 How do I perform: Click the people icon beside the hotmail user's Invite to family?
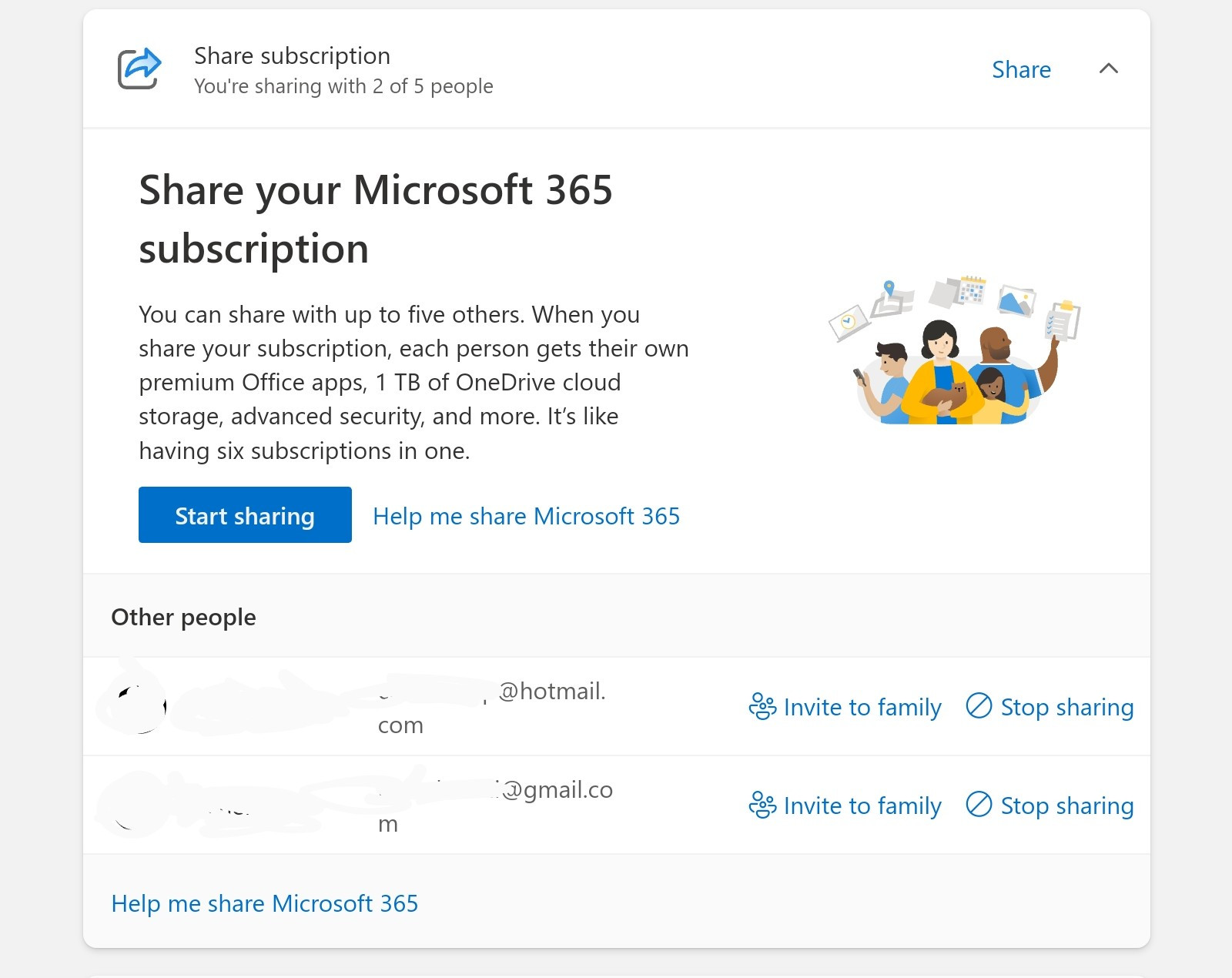point(762,707)
